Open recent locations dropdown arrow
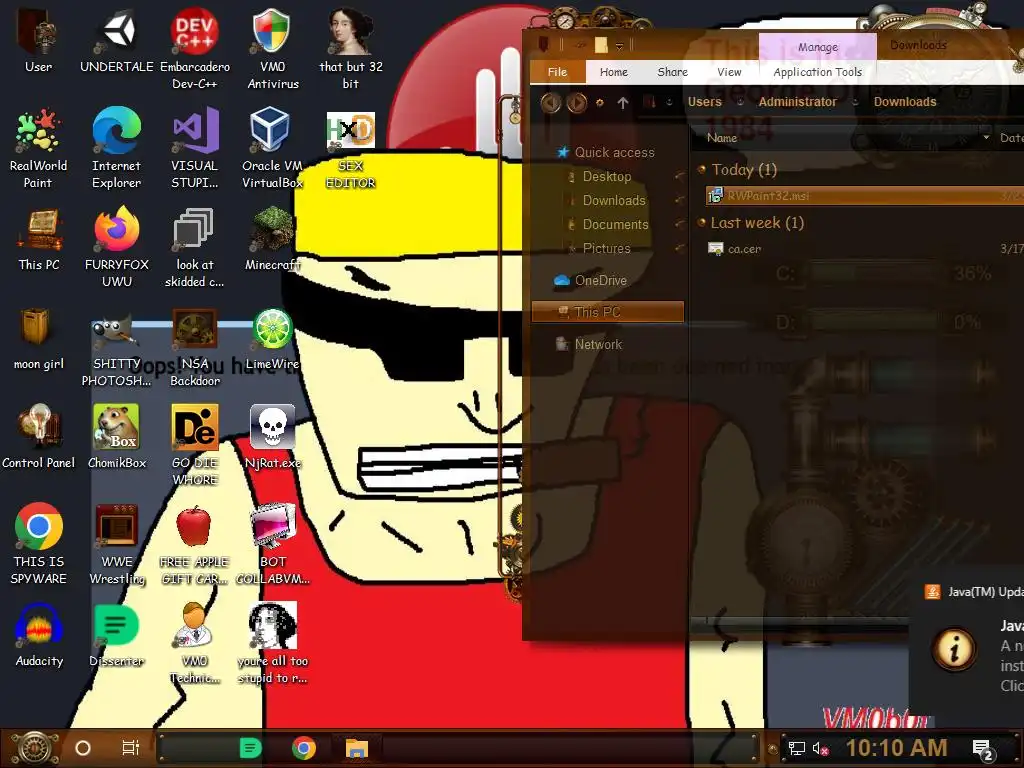This screenshot has width=1024, height=768. click(600, 103)
